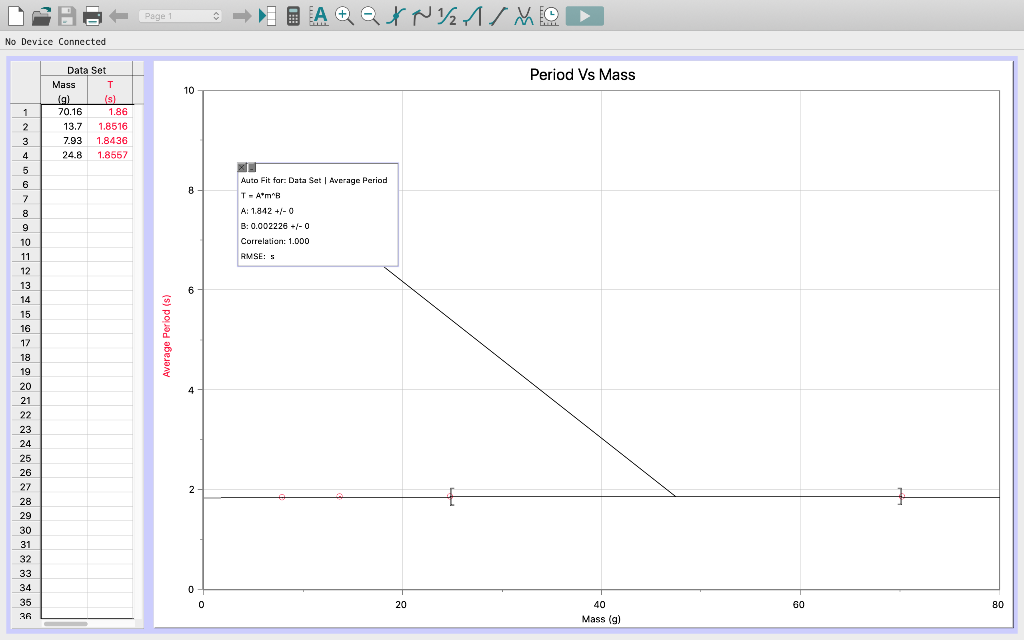Image resolution: width=1024 pixels, height=640 pixels.
Task: Create a new Logger Pro document
Action: [15, 15]
